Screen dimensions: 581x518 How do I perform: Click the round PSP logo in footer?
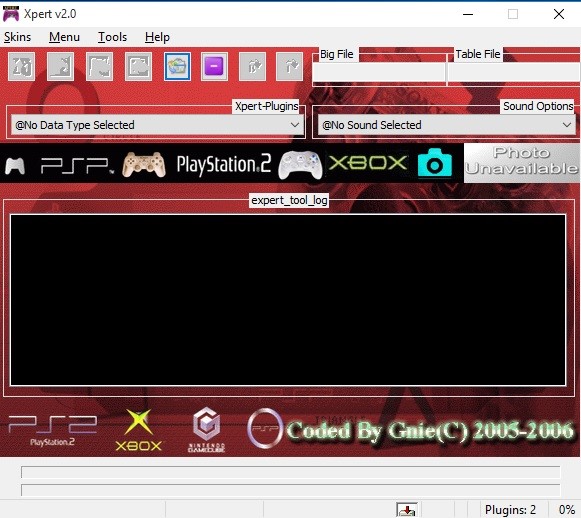(x=265, y=429)
